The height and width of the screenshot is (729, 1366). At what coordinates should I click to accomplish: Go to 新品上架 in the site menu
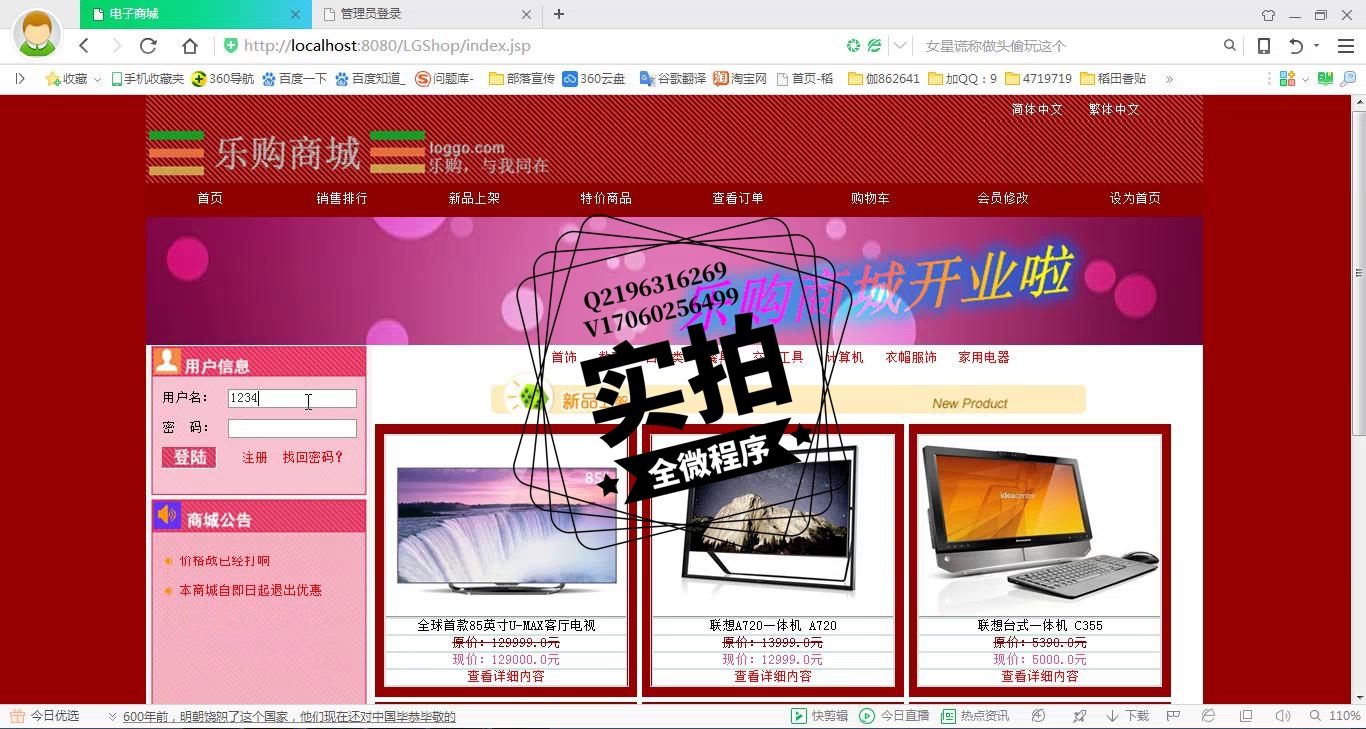[x=474, y=198]
